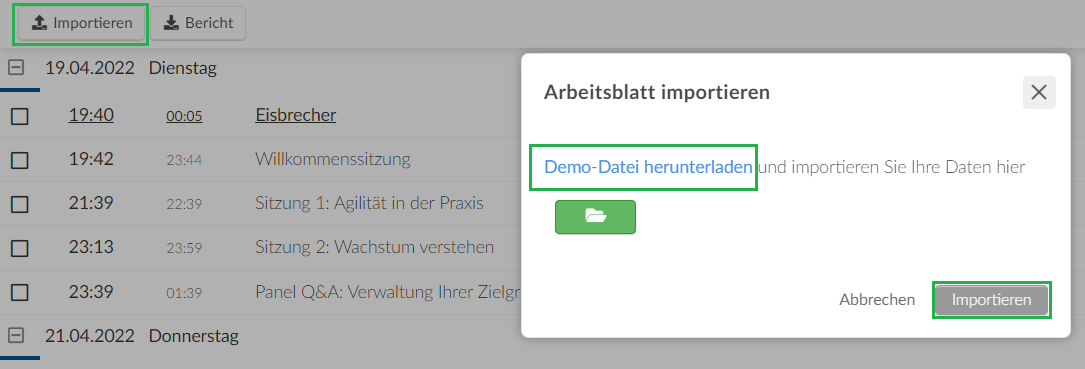The height and width of the screenshot is (369, 1085).
Task: Click the green folder browse icon
Action: [595, 217]
